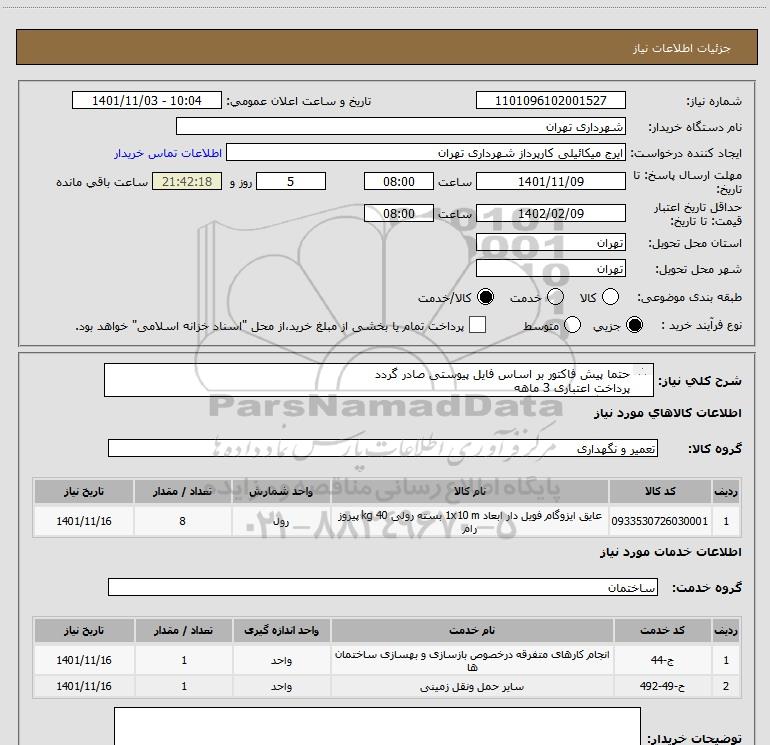Click service code ج-44
The width and height of the screenshot is (770, 745).
click(x=662, y=660)
